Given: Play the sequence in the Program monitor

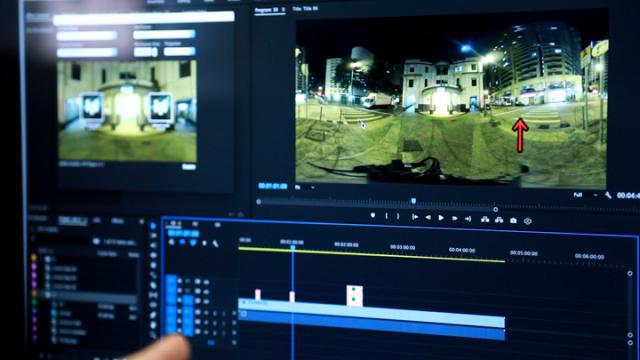Looking at the screenshot, I should click(x=441, y=218).
